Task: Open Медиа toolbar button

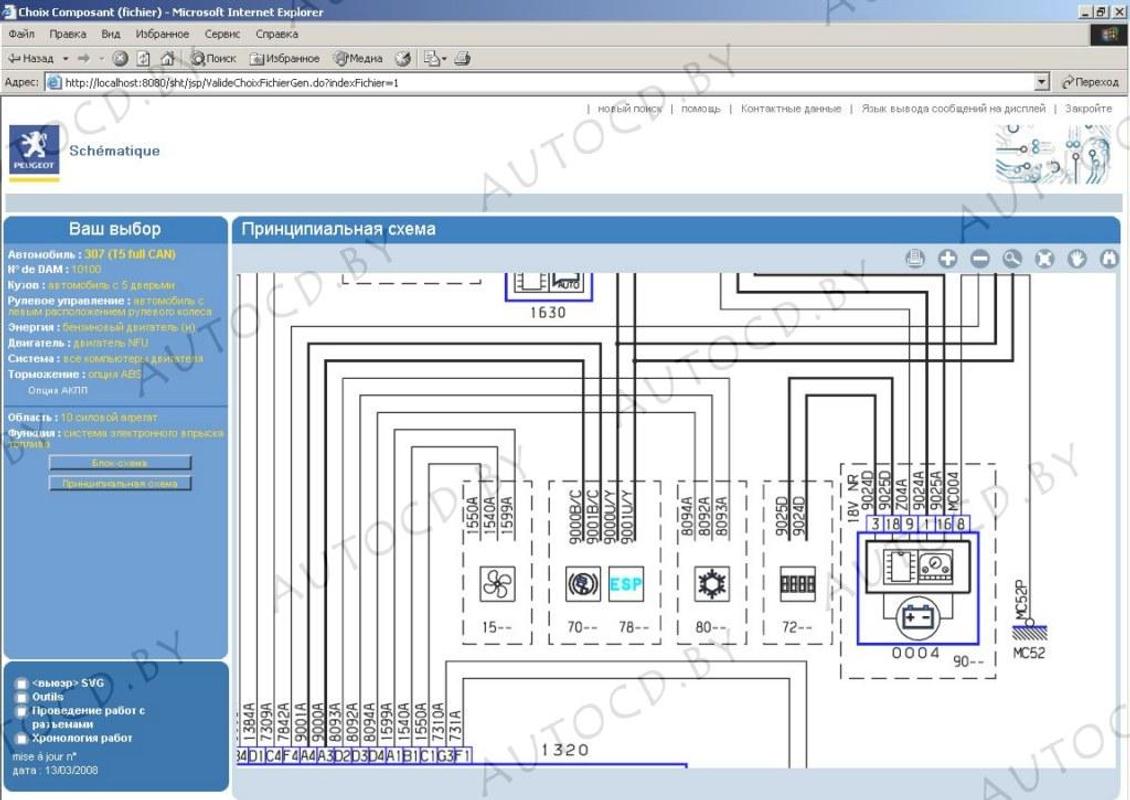Action: (x=358, y=58)
